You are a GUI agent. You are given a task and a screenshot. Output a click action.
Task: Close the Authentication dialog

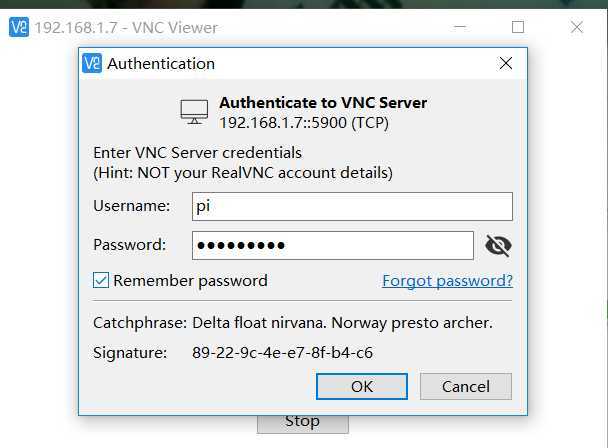coord(506,64)
